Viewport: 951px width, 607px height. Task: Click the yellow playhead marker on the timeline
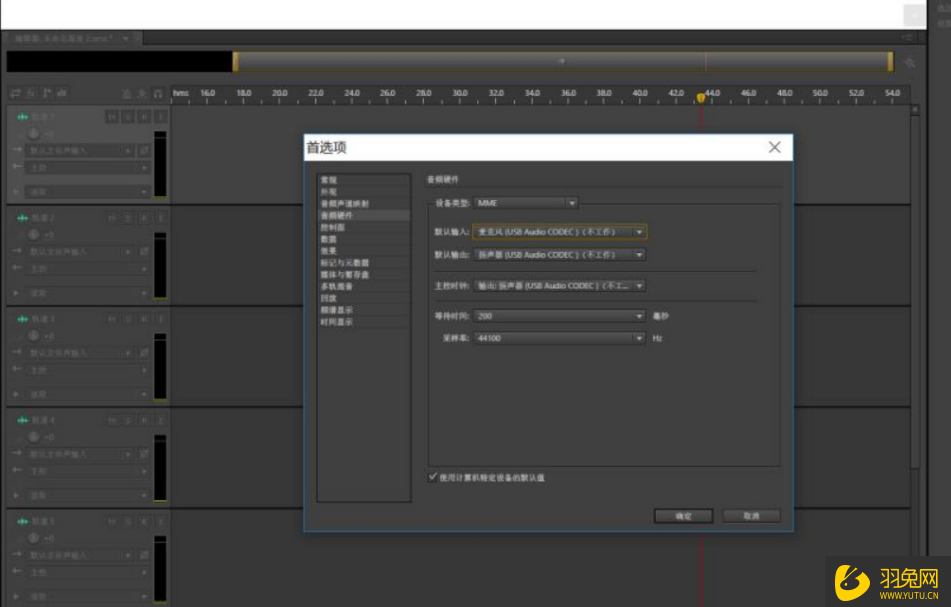701,97
